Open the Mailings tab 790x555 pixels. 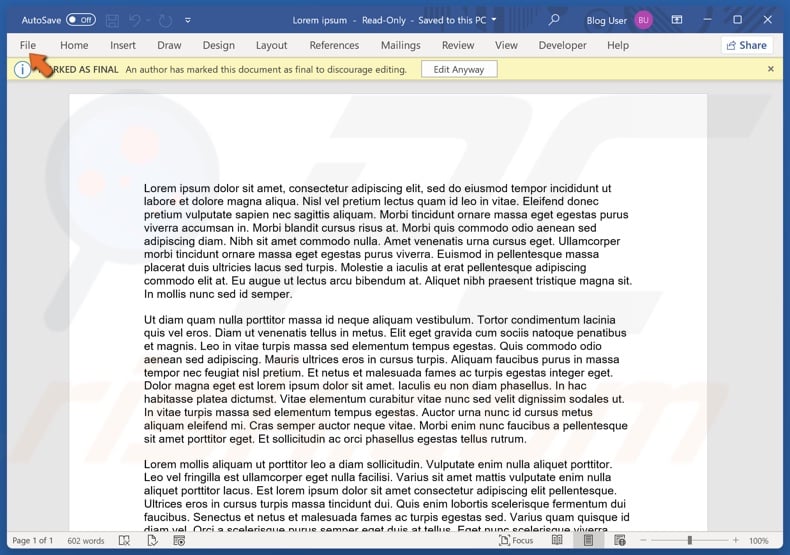click(x=401, y=45)
